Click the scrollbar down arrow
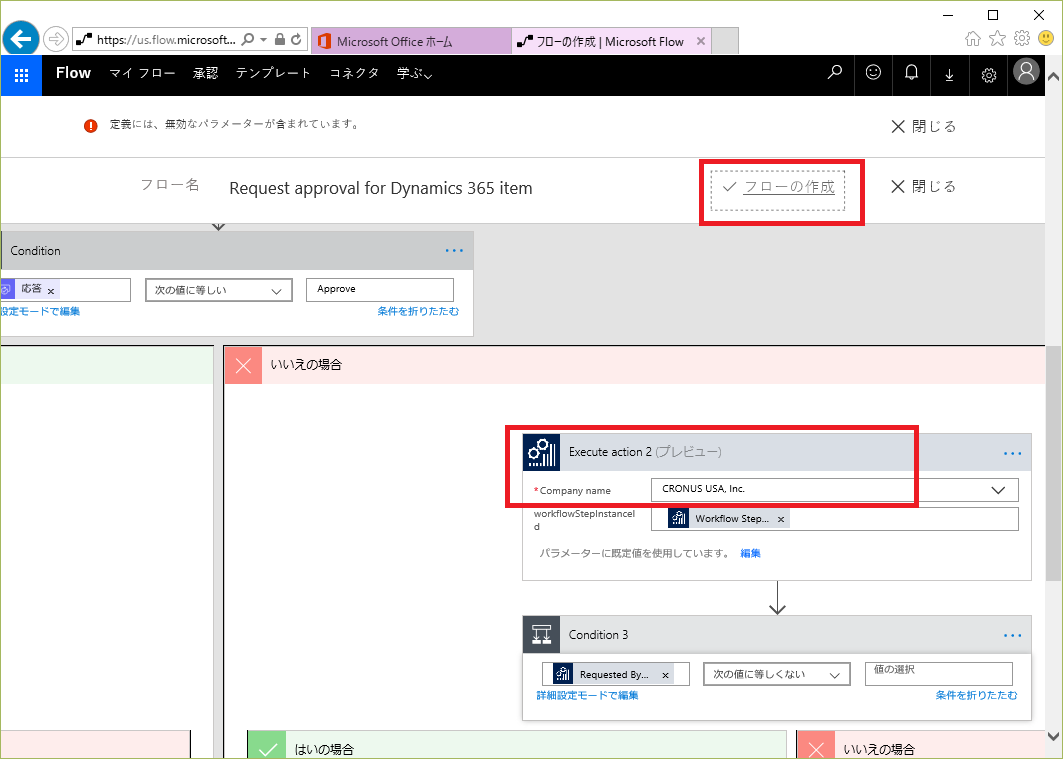The image size is (1063, 759). point(1053,737)
